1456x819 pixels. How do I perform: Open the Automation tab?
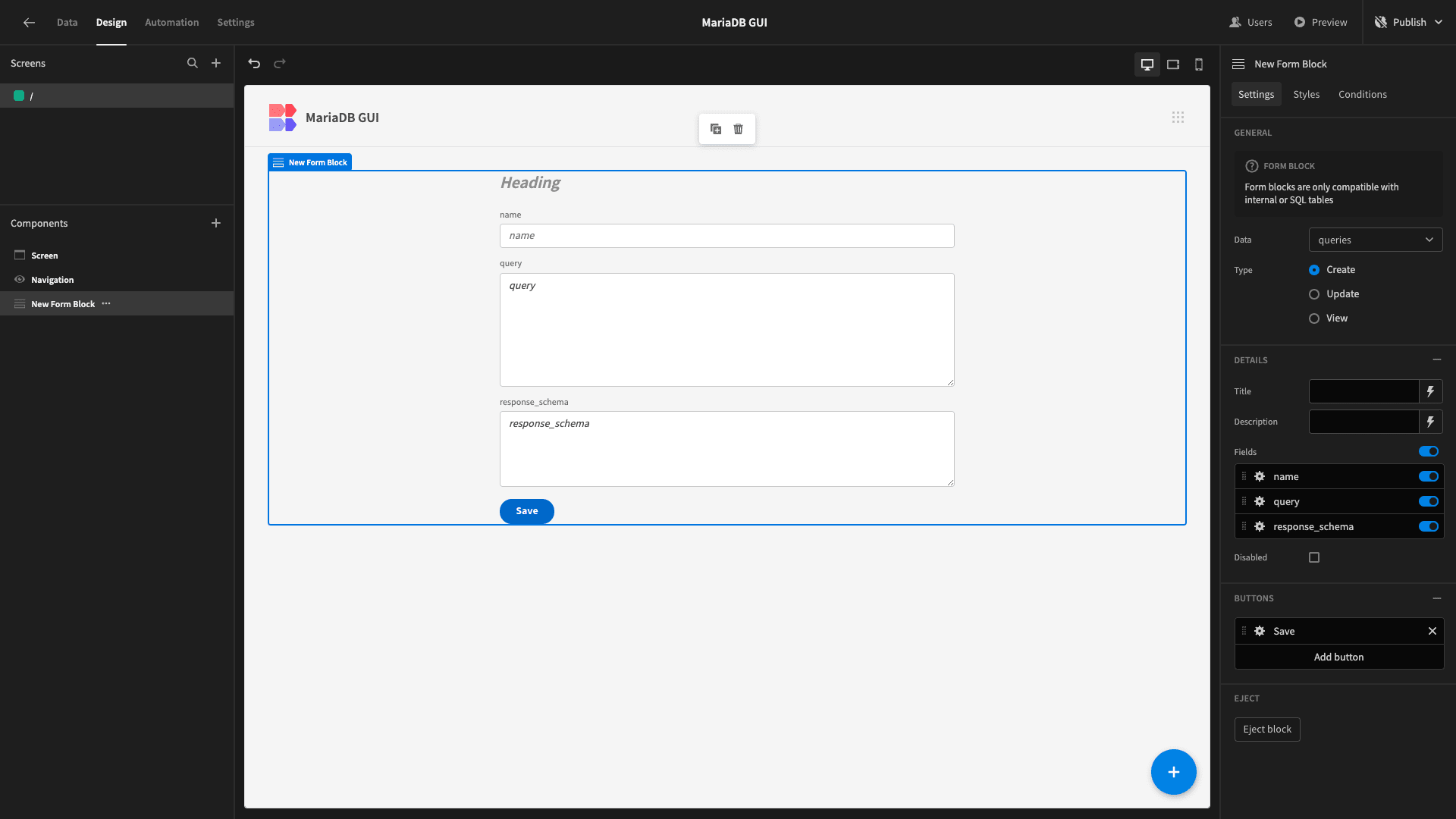coord(172,23)
